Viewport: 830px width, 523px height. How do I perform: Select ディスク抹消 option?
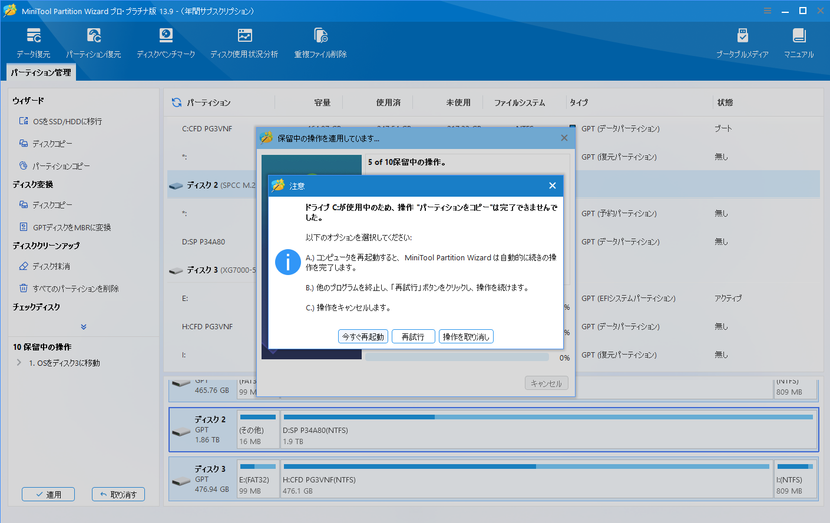pyautogui.click(x=44, y=266)
